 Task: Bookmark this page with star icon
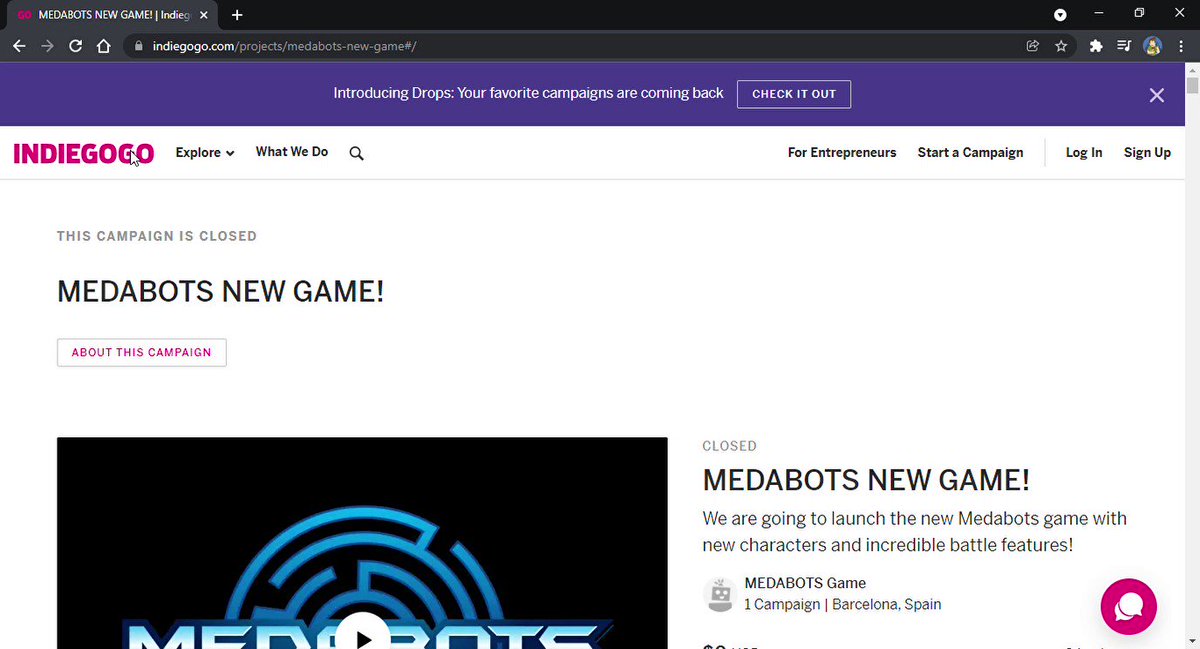pyautogui.click(x=1061, y=46)
